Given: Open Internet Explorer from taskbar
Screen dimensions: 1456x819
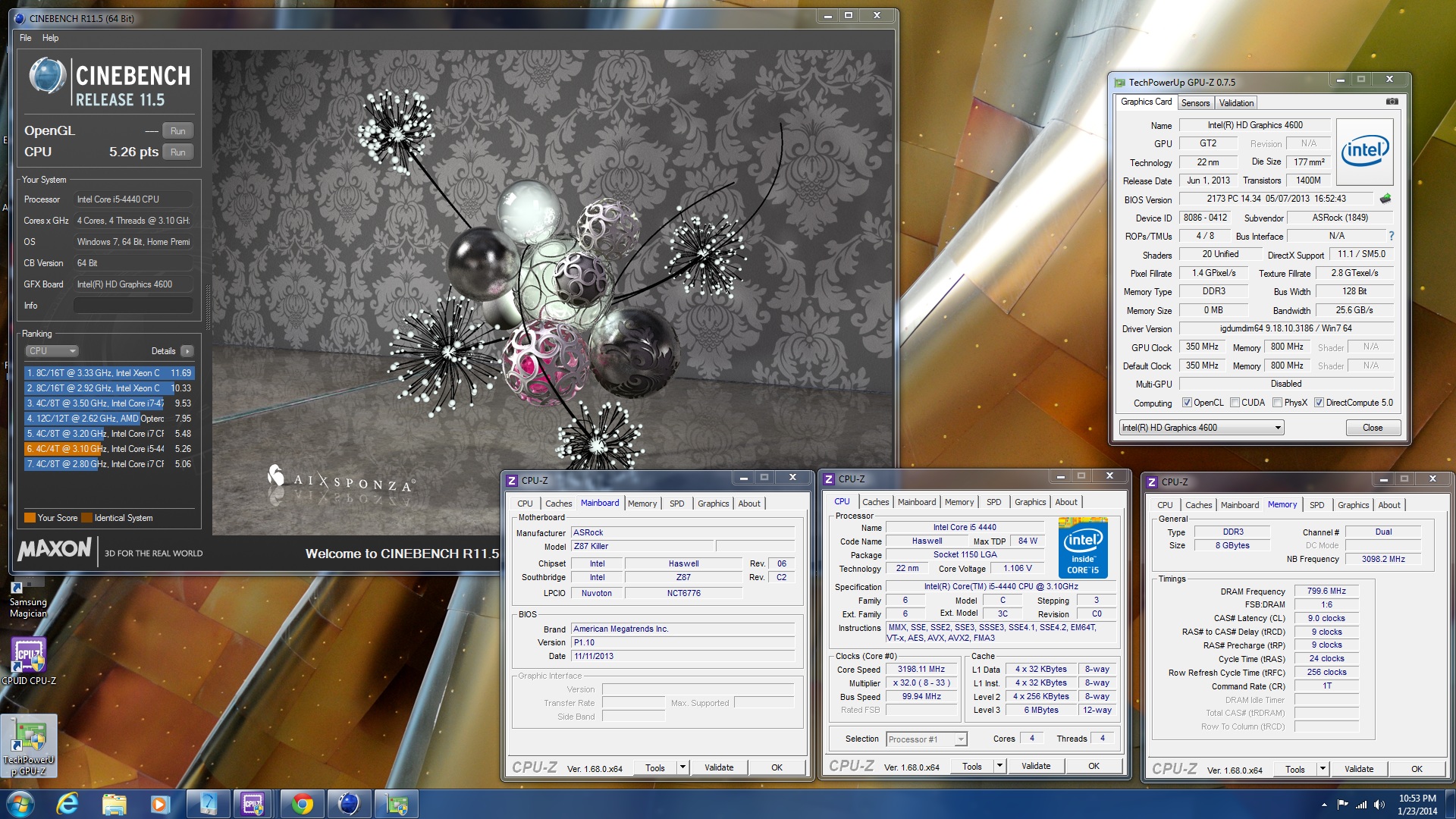Looking at the screenshot, I should pyautogui.click(x=67, y=804).
